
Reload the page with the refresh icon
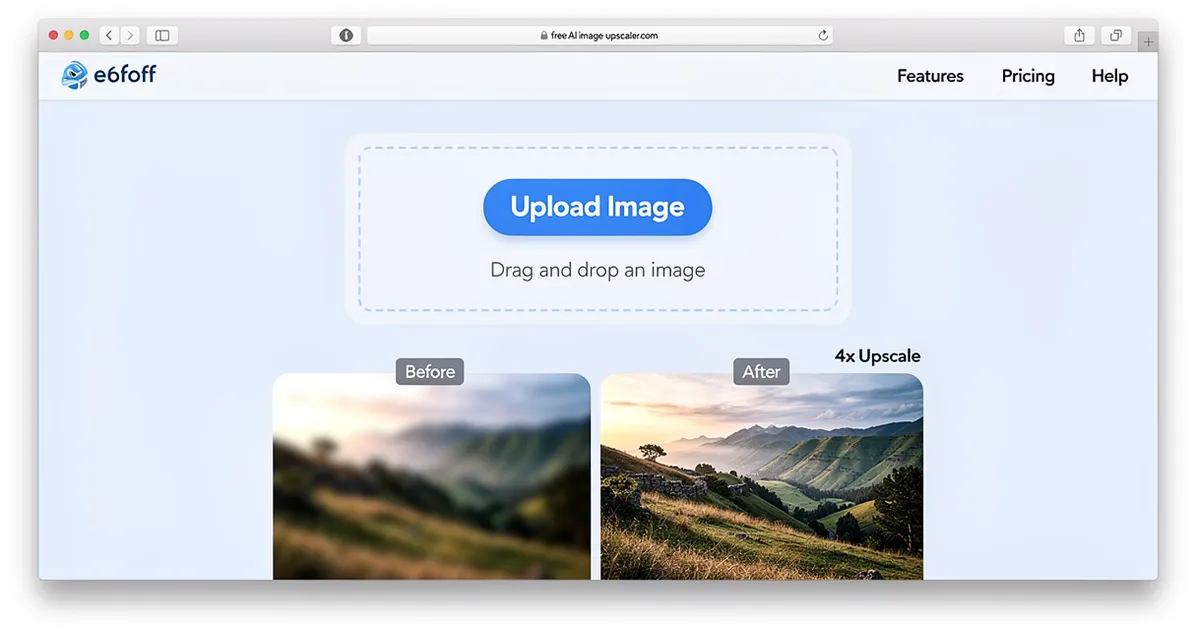coord(823,35)
